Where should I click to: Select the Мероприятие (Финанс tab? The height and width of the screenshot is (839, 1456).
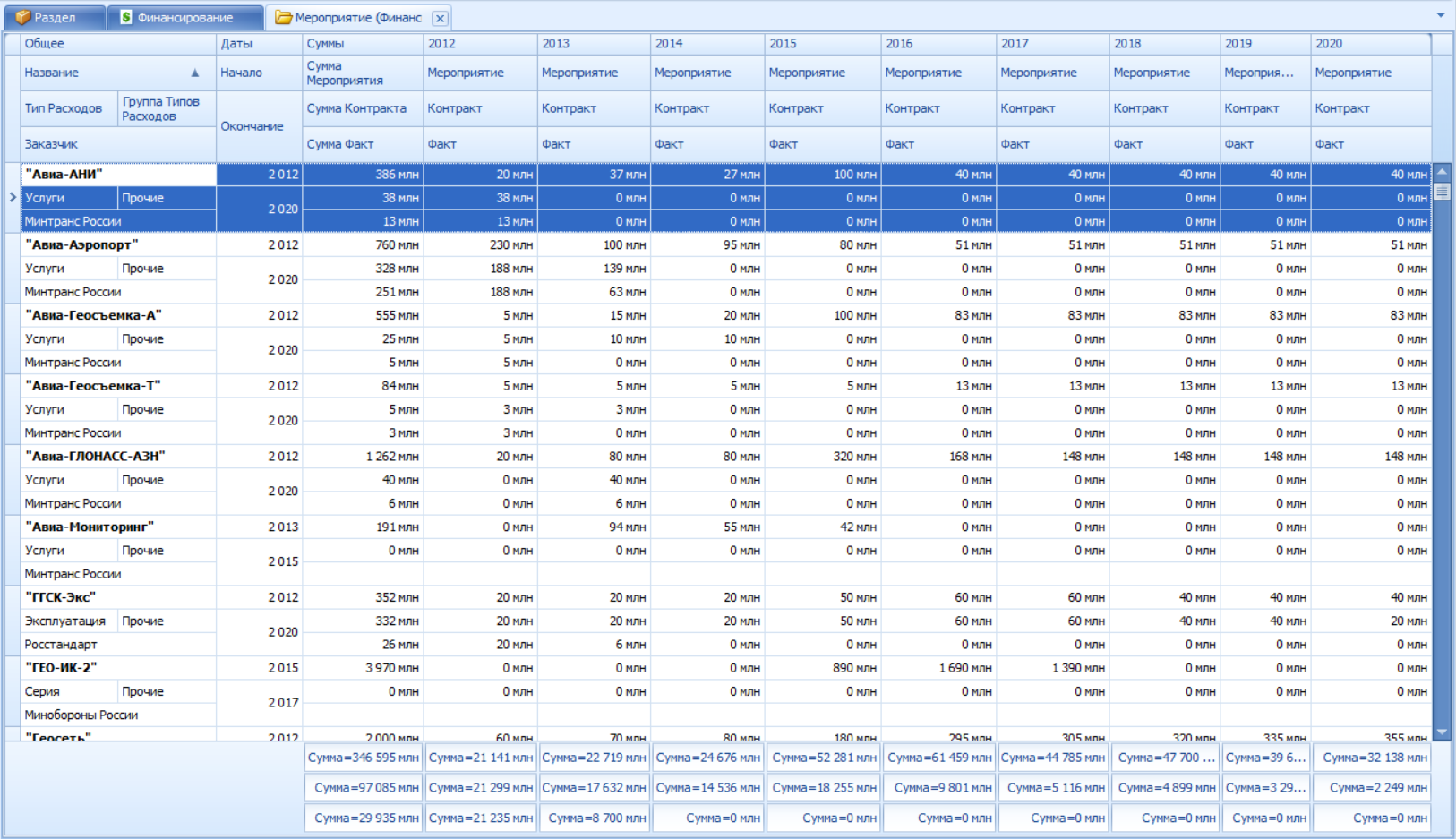358,17
